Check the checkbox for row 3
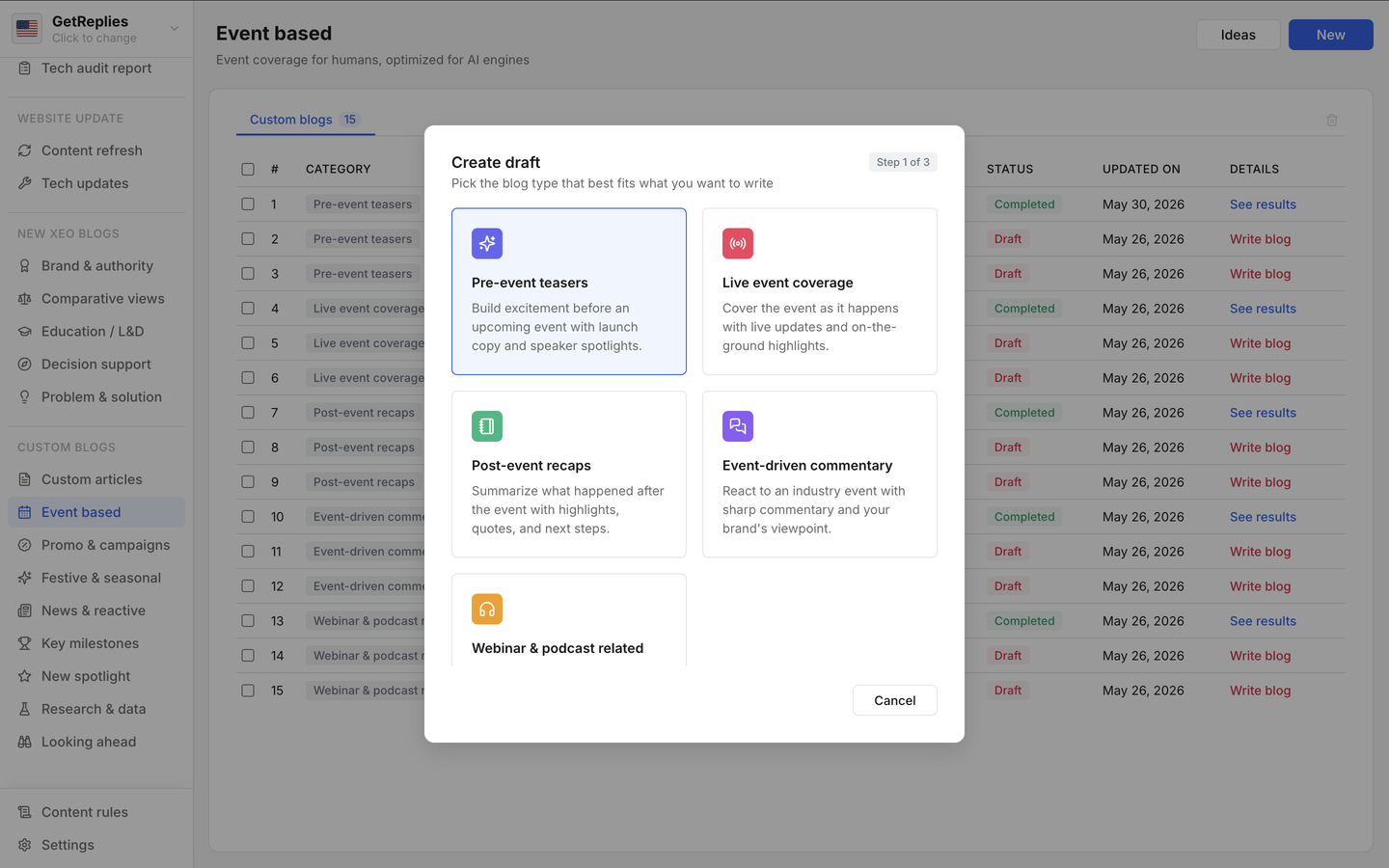1389x868 pixels. pyautogui.click(x=248, y=274)
